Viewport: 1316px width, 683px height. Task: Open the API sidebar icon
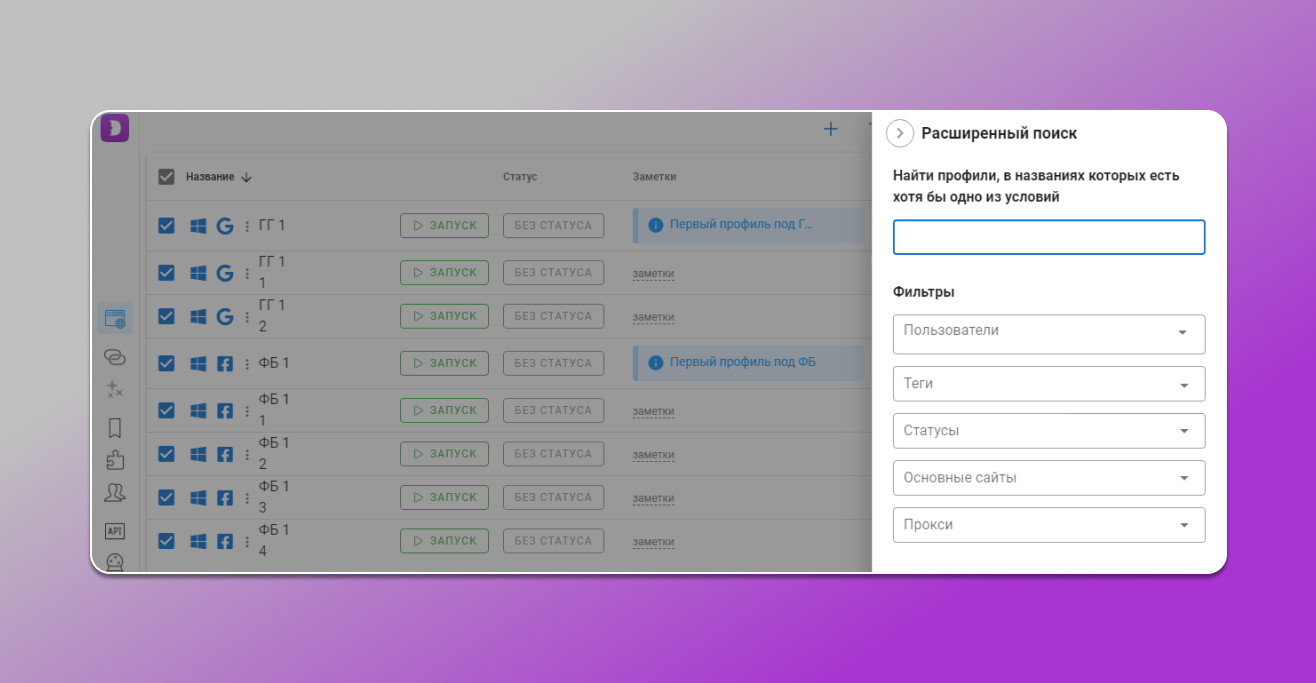pos(115,531)
